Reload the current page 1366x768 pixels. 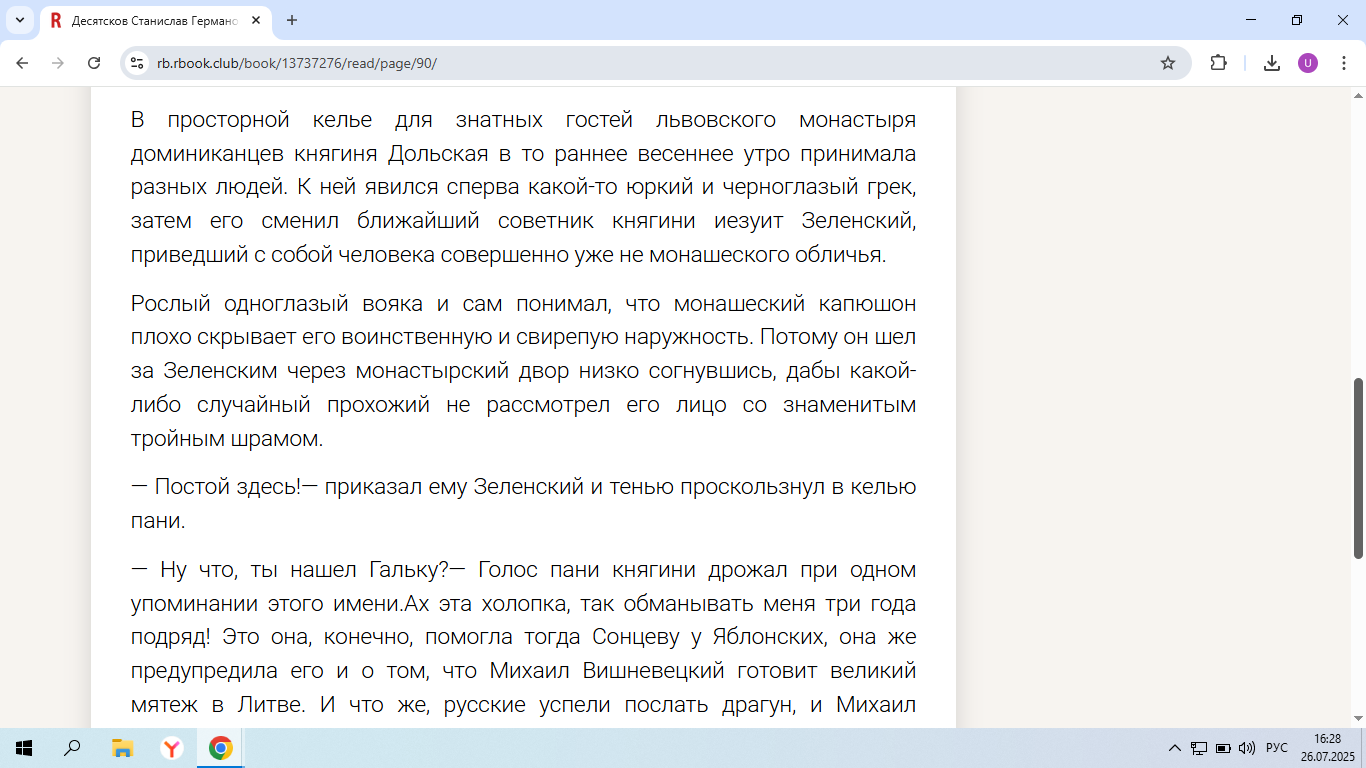tap(94, 63)
